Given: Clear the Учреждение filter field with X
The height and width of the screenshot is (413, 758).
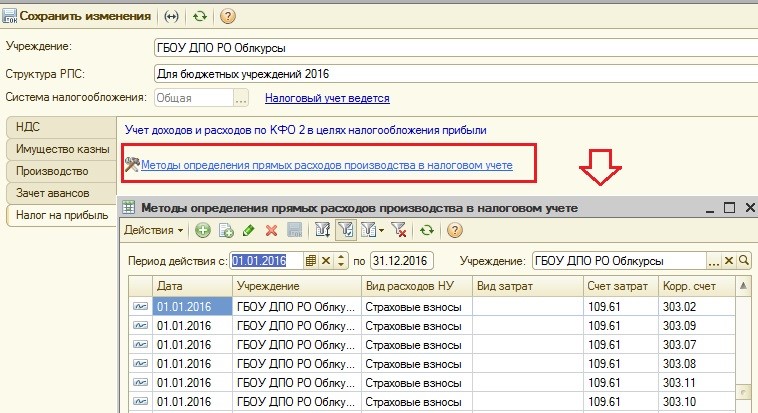Looking at the screenshot, I should (x=729, y=260).
